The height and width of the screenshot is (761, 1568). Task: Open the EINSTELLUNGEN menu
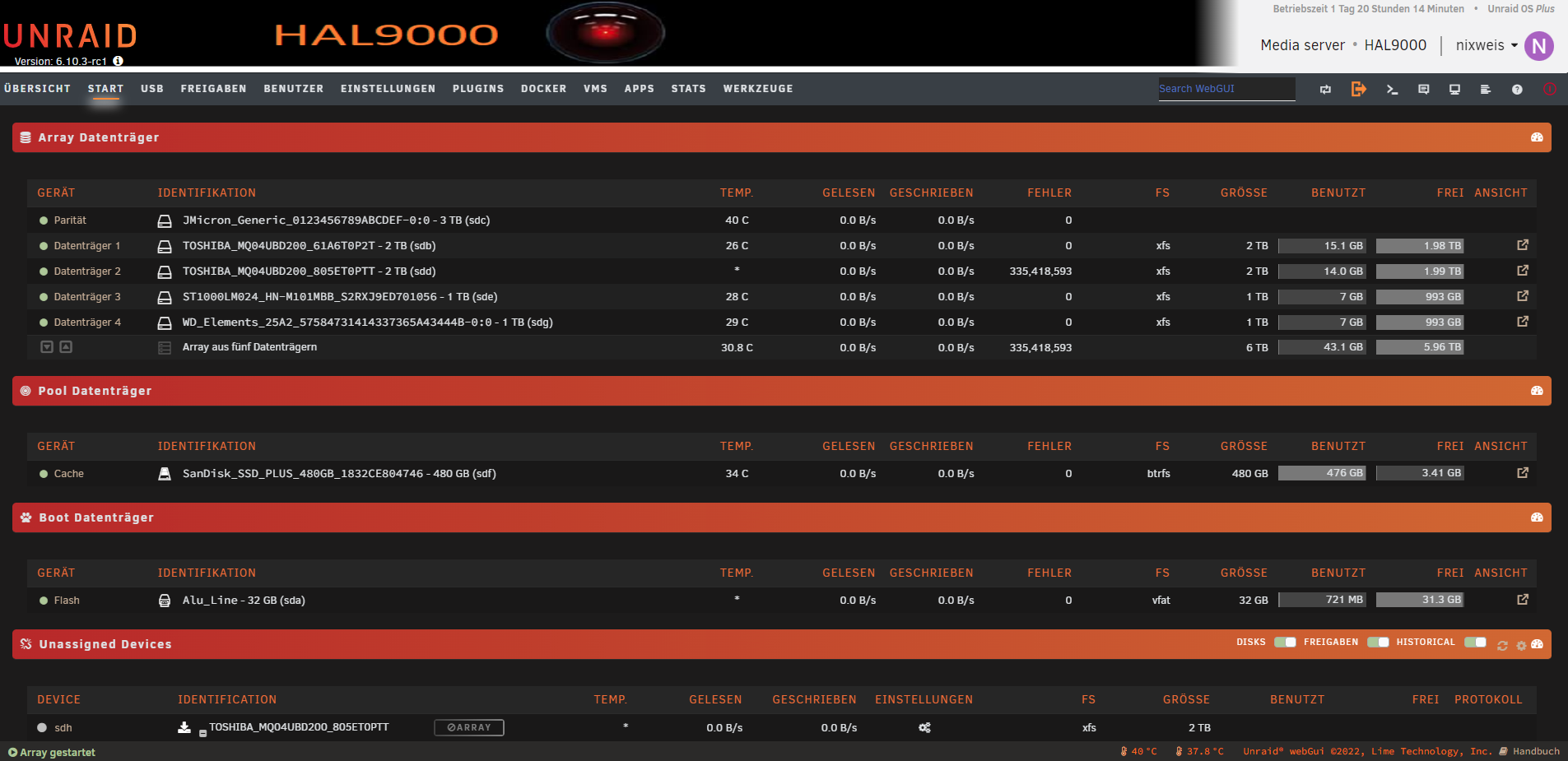coord(388,89)
